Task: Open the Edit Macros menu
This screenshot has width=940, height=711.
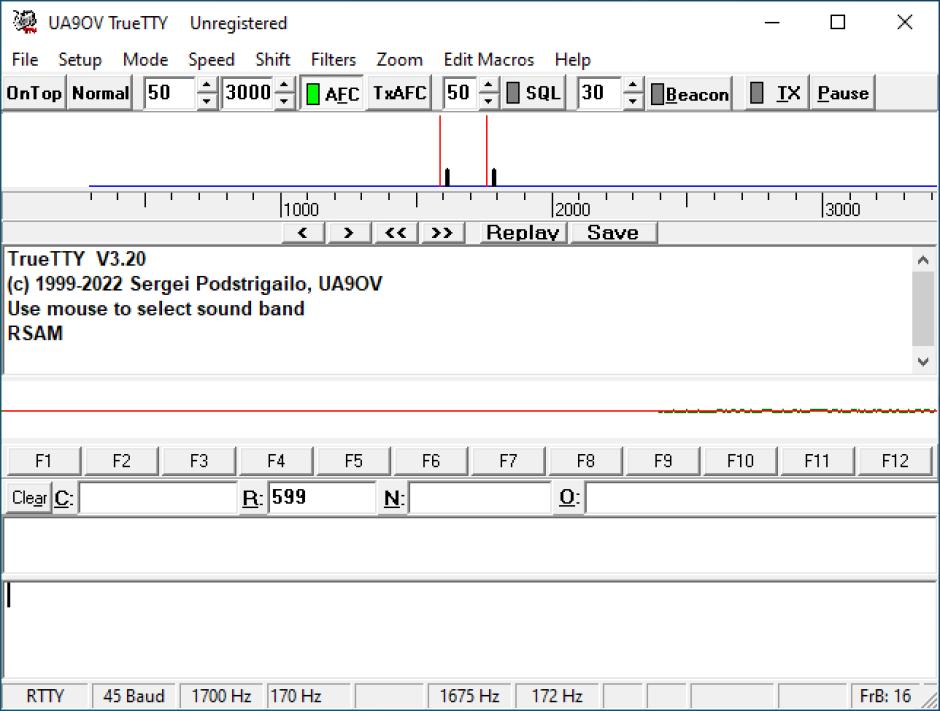Action: coord(489,59)
